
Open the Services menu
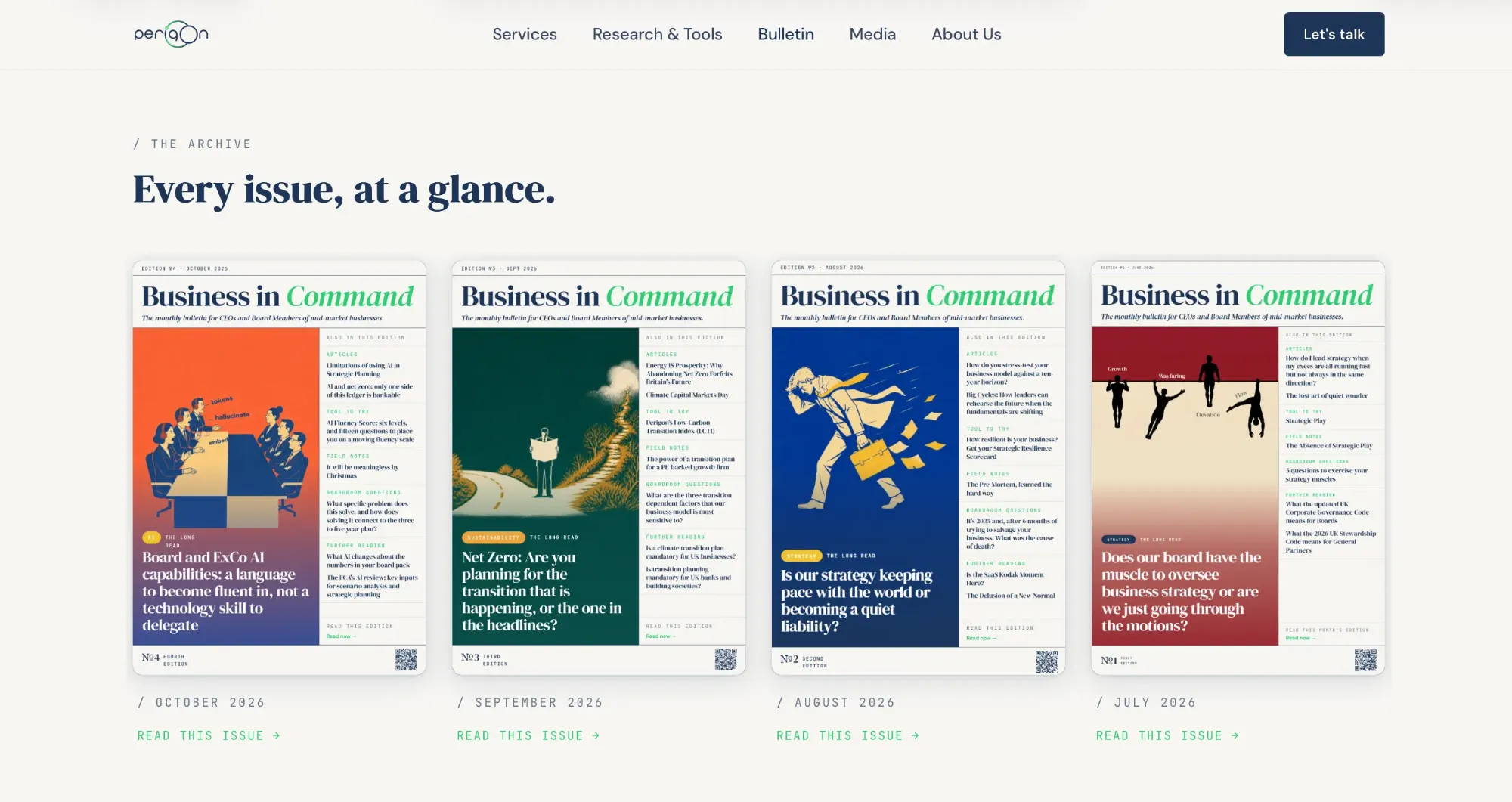525,34
